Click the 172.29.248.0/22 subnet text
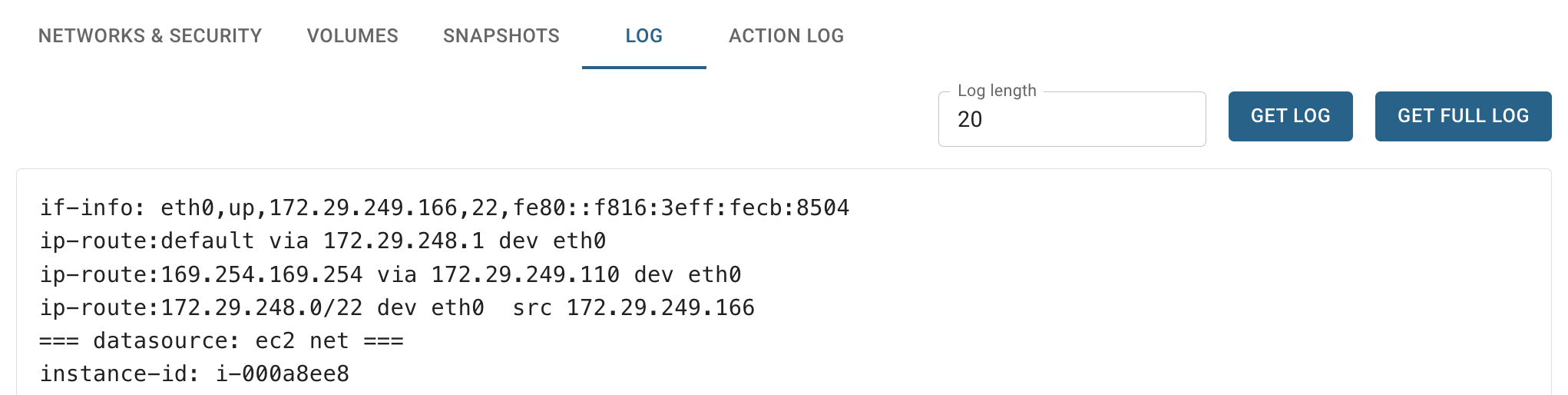The width and height of the screenshot is (1568, 395). (x=262, y=307)
